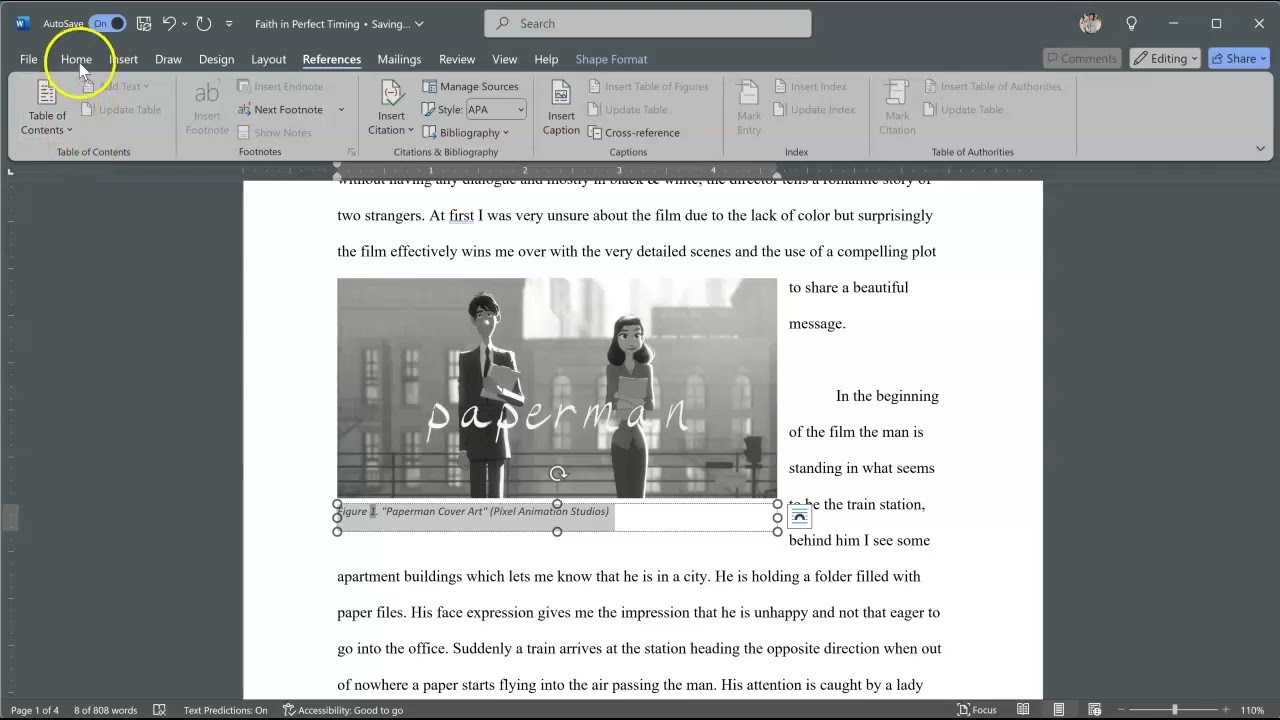The width and height of the screenshot is (1280, 720).
Task: Switch to the Review tab
Action: tap(457, 59)
